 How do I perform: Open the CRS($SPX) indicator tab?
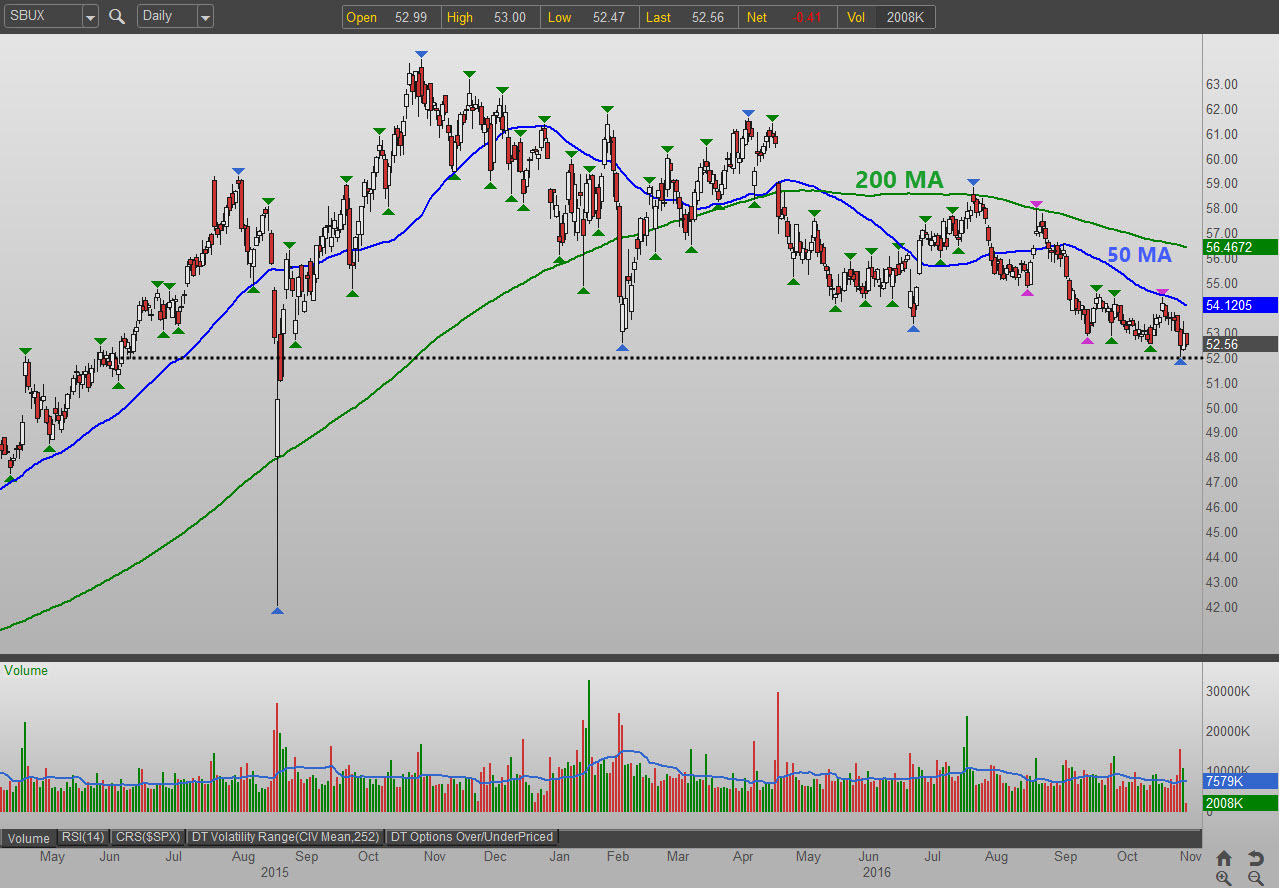(x=148, y=838)
